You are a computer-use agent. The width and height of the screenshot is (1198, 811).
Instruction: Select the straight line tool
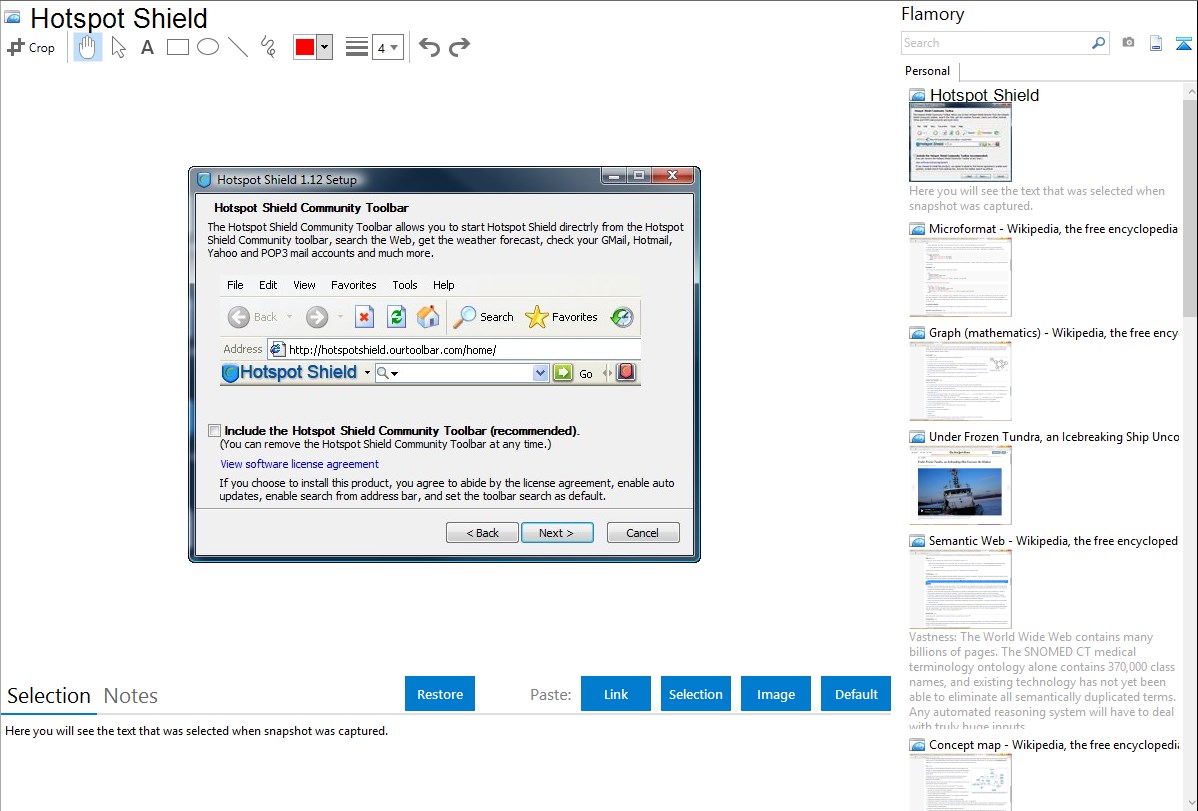click(238, 47)
